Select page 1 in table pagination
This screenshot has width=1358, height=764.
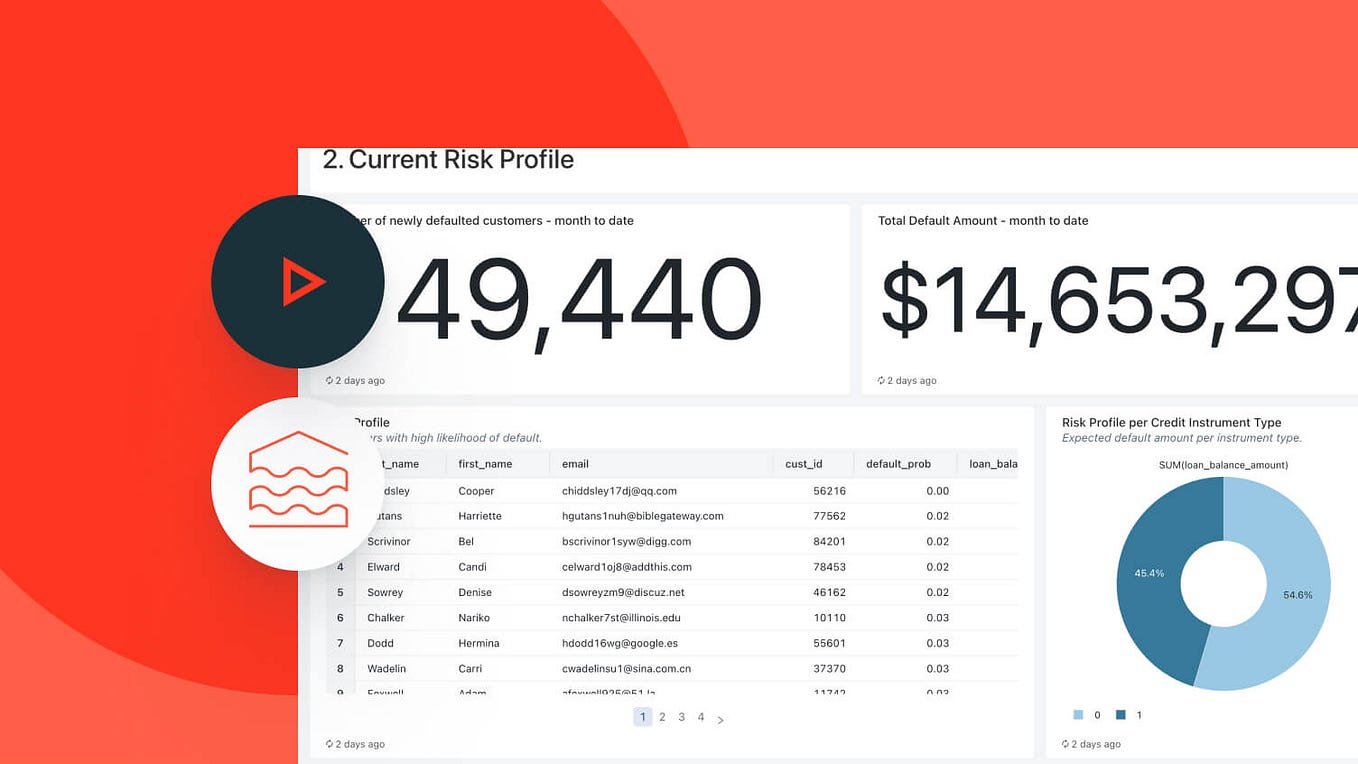click(x=643, y=717)
